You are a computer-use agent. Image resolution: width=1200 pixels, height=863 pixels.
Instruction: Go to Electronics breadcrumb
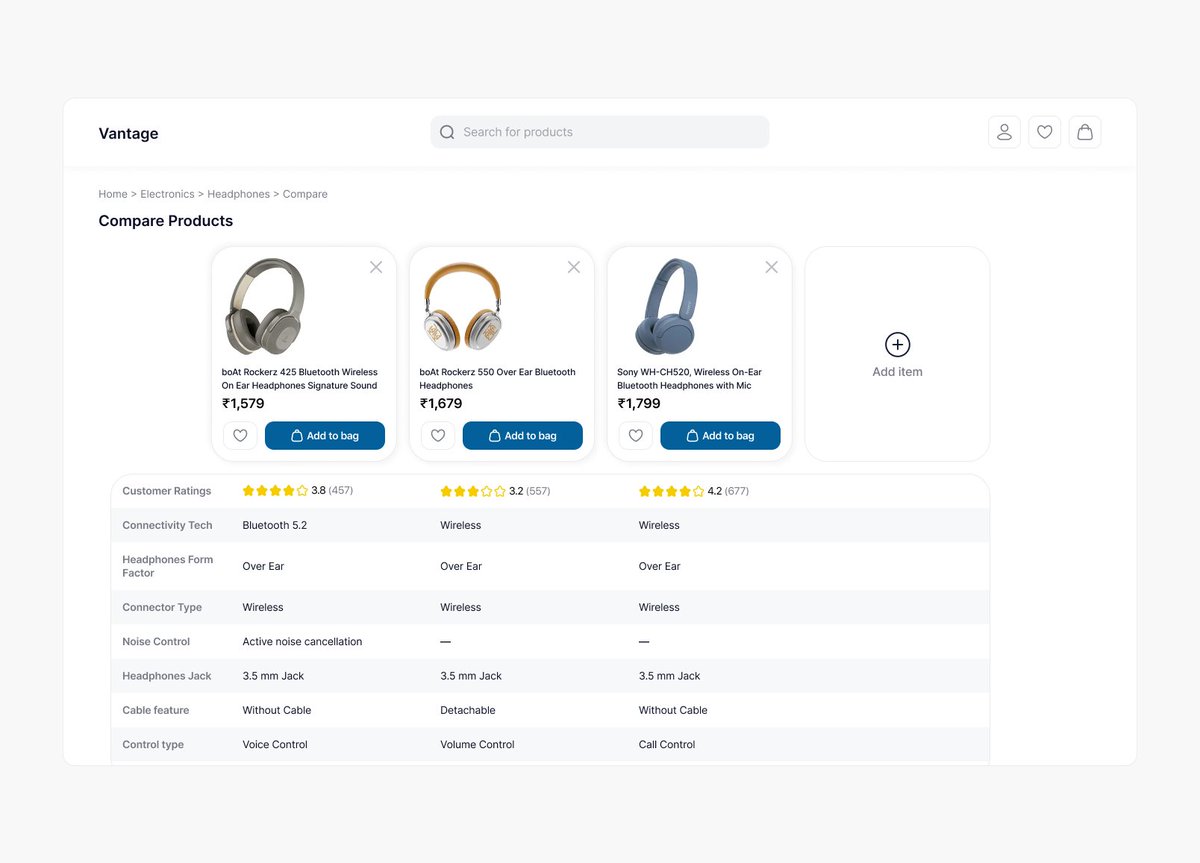click(168, 194)
